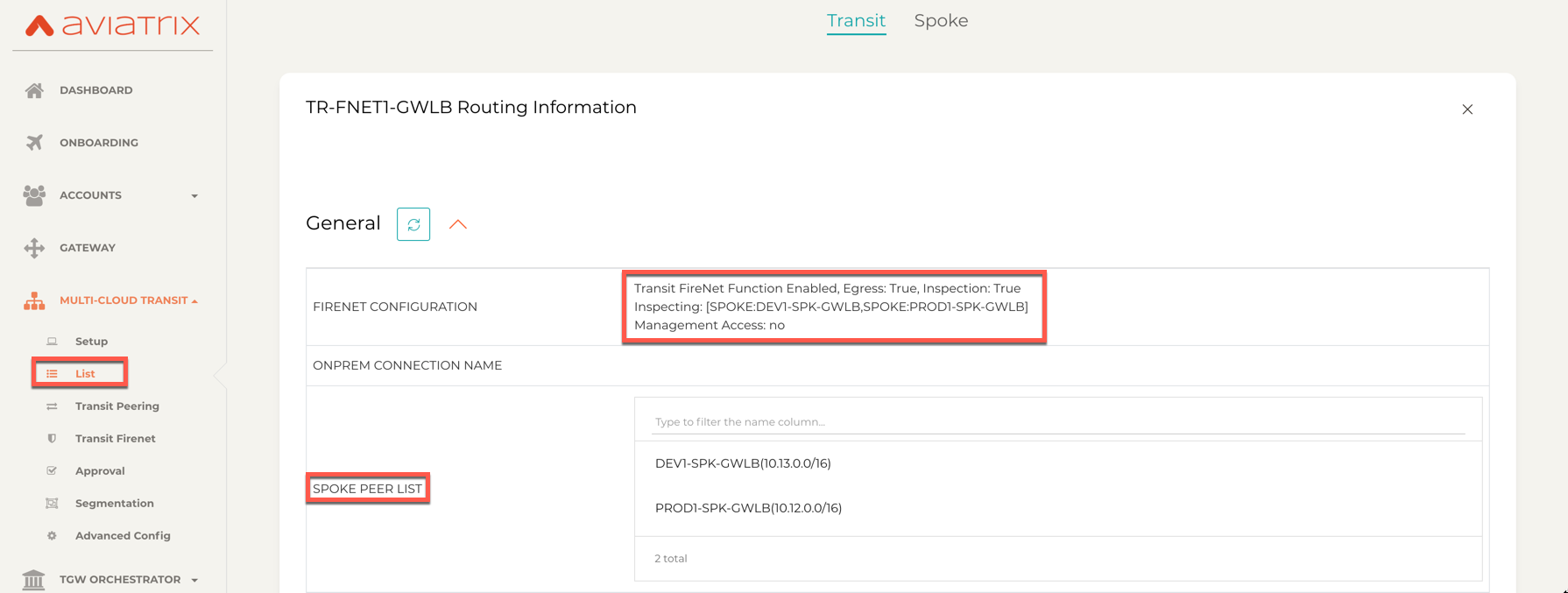1568x593 pixels.
Task: Open Transit Peering submenu item
Action: [117, 406]
